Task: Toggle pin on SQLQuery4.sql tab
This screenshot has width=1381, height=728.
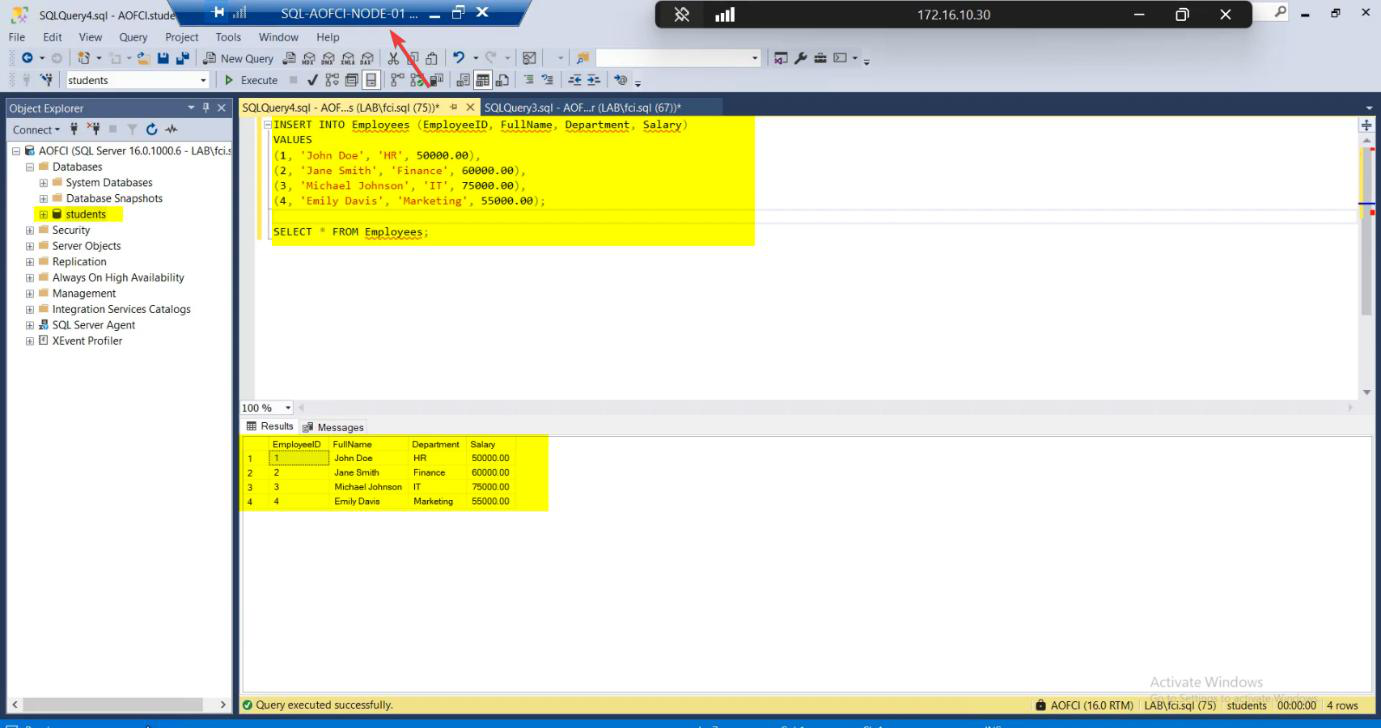Action: click(x=453, y=107)
